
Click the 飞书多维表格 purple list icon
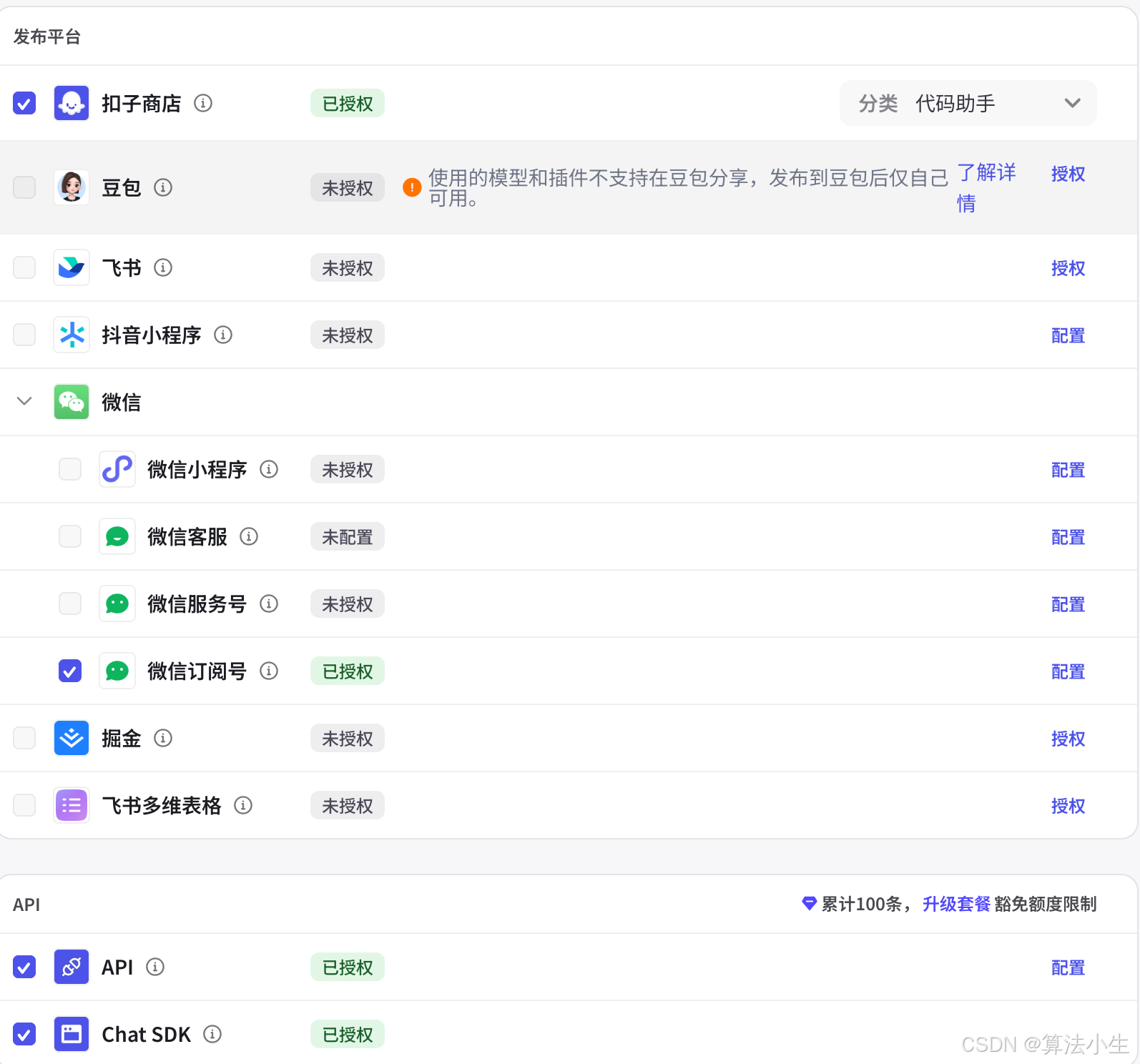coord(72,805)
